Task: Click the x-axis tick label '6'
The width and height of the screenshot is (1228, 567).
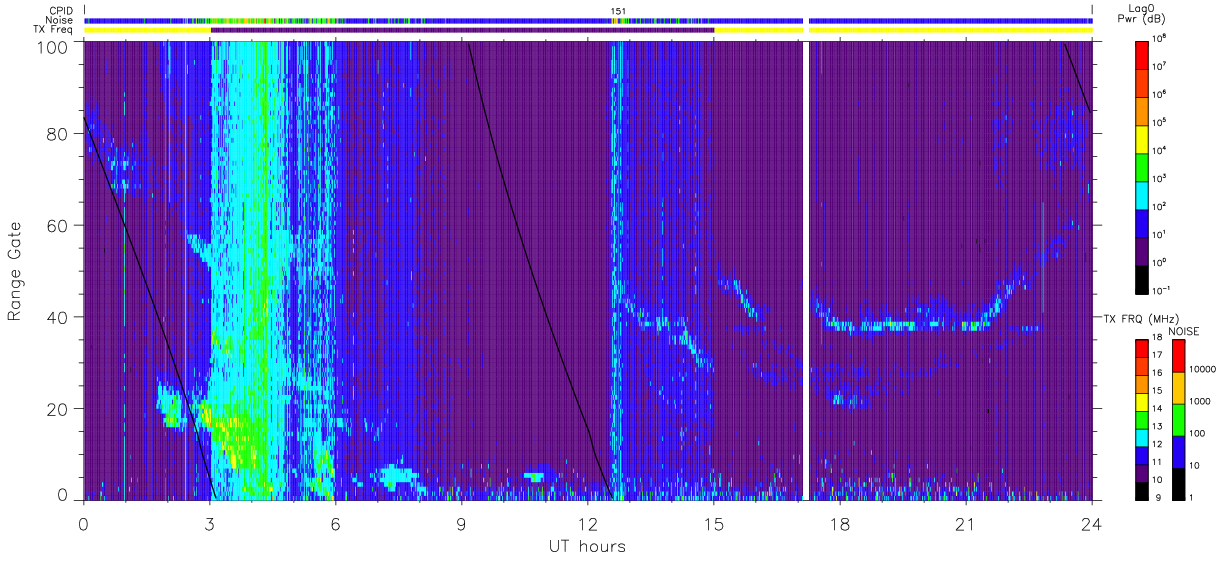Action: [x=335, y=523]
